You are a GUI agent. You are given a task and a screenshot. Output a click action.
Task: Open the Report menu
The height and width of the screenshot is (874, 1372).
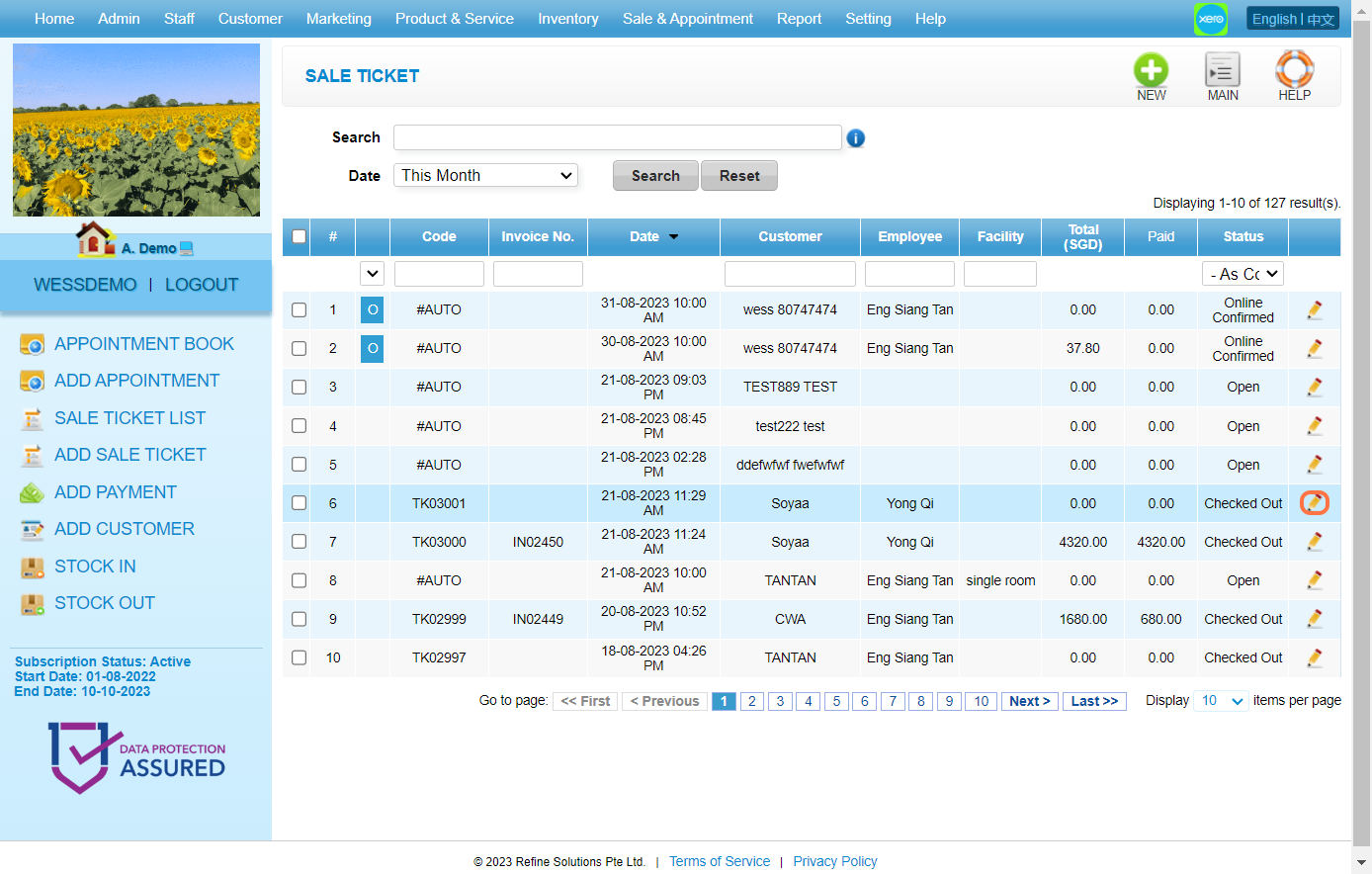click(799, 19)
